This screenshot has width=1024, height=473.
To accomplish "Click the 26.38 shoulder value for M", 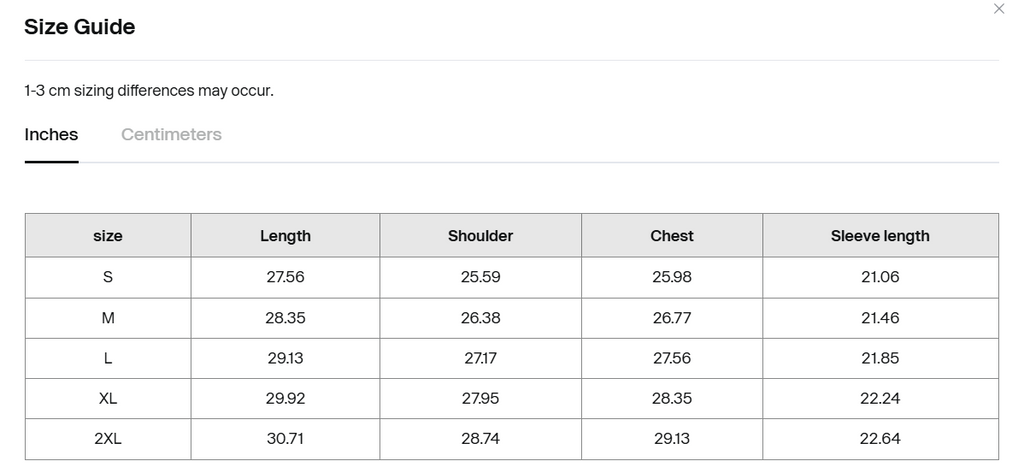I will pyautogui.click(x=480, y=318).
